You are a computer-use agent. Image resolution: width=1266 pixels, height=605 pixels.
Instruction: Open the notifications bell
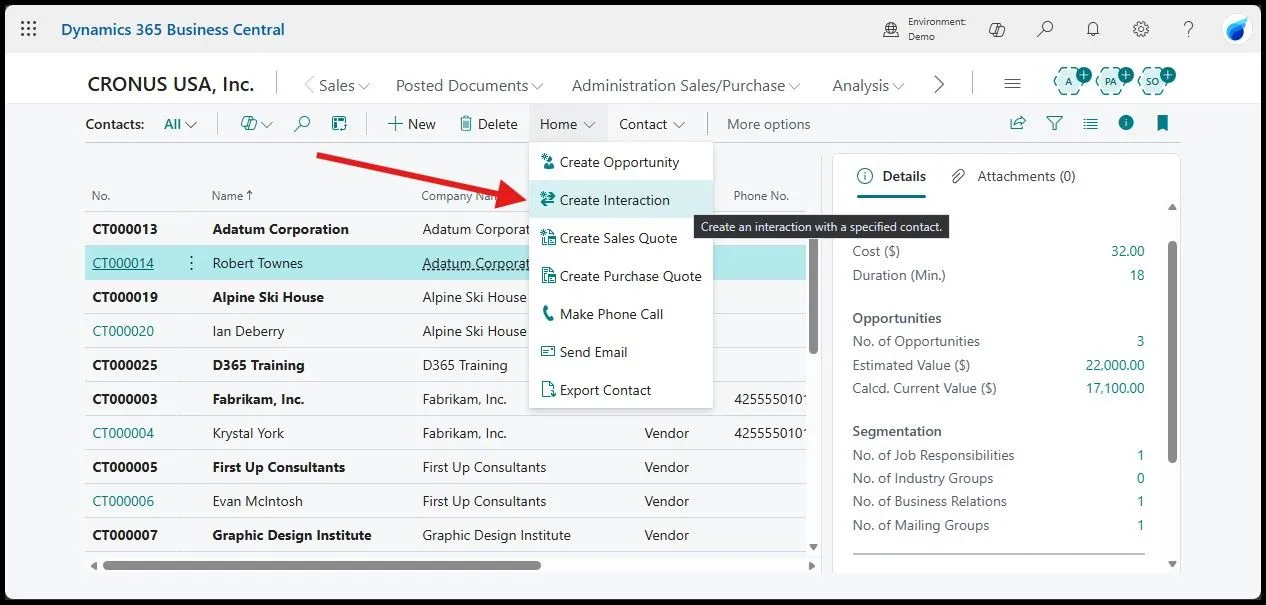coord(1093,29)
